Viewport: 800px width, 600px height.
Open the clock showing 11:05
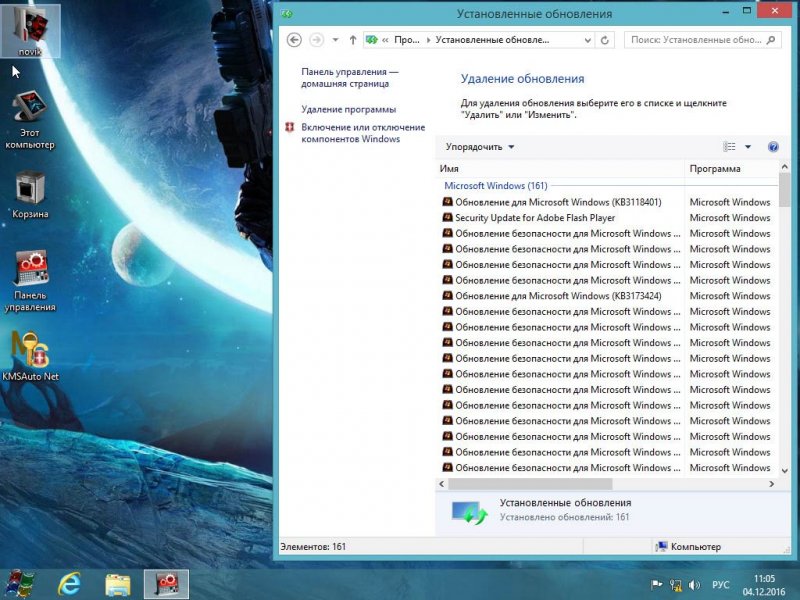(764, 585)
